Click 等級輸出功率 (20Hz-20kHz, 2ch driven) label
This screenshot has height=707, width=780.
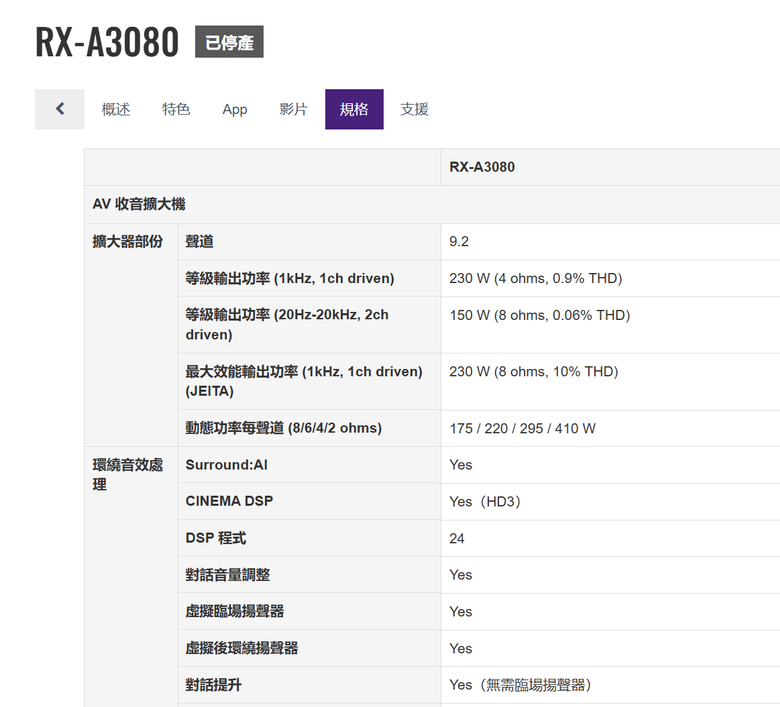click(x=287, y=324)
